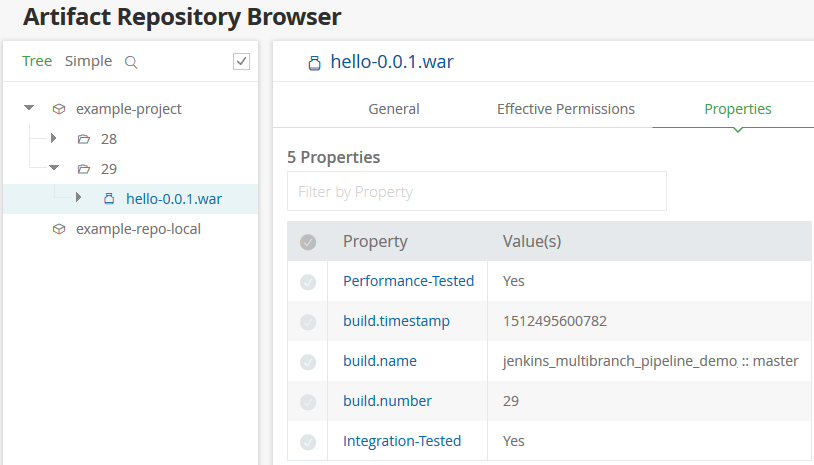Check the build.number row checkbox

click(308, 402)
